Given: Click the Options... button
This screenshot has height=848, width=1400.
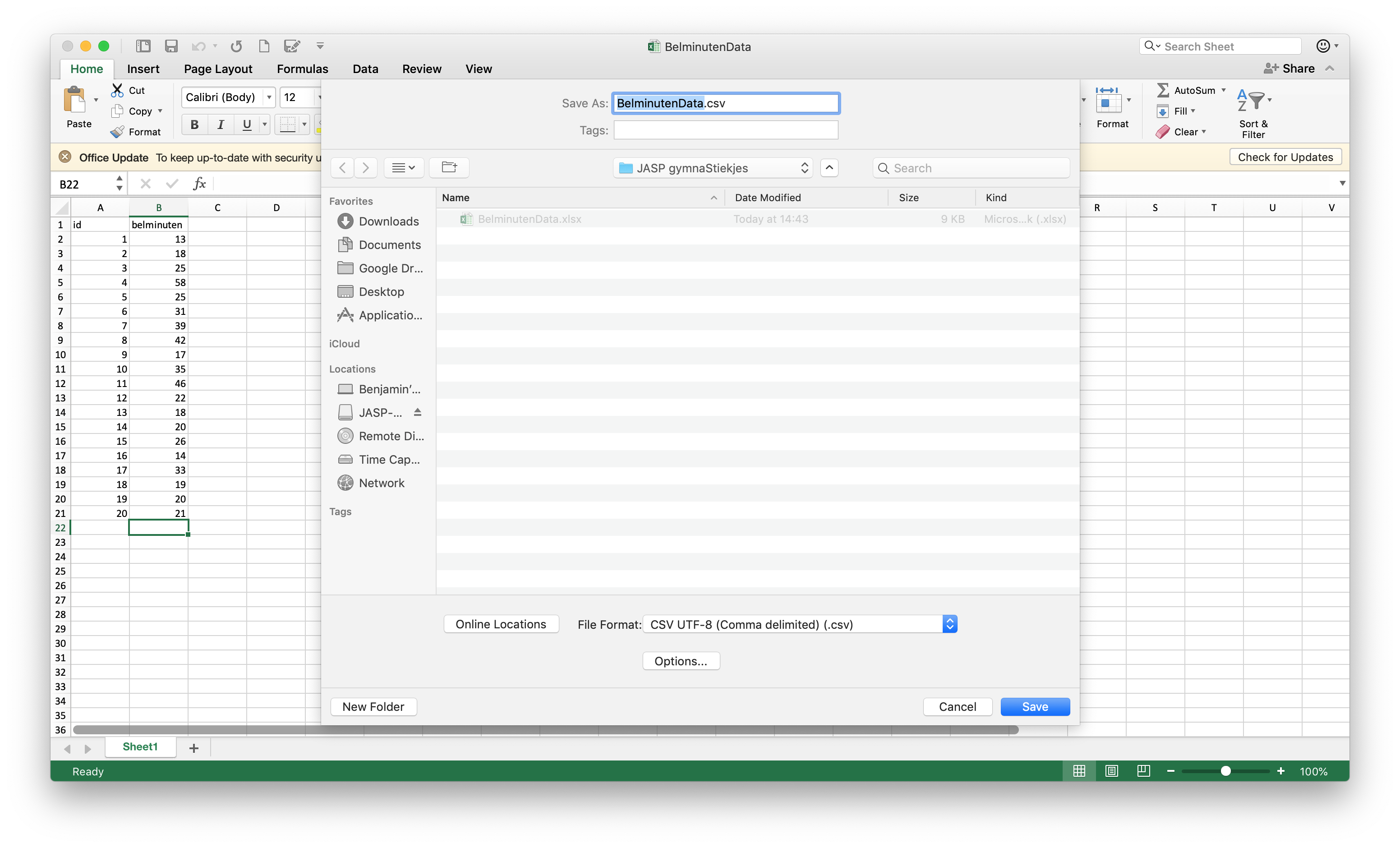Looking at the screenshot, I should (x=681, y=661).
